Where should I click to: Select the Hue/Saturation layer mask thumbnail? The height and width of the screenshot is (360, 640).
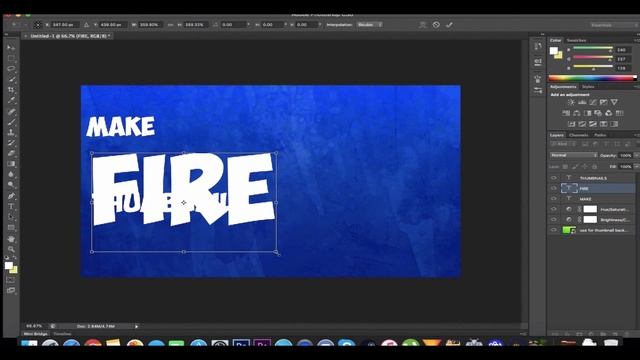pos(590,209)
